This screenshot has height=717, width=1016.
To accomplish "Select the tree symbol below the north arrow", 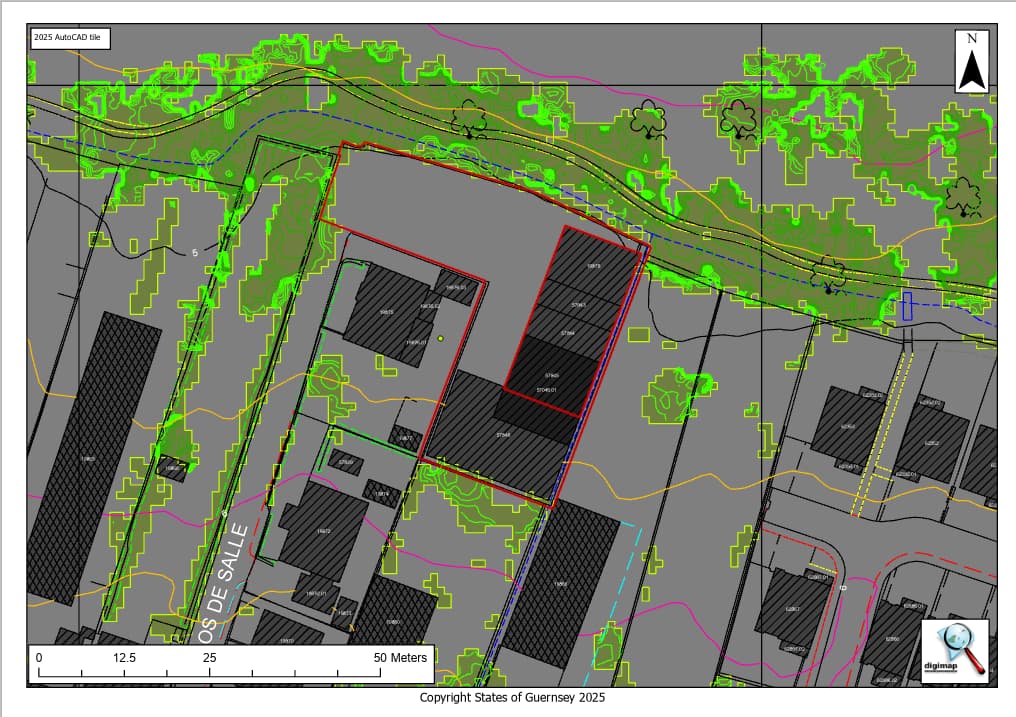I will click(x=964, y=197).
